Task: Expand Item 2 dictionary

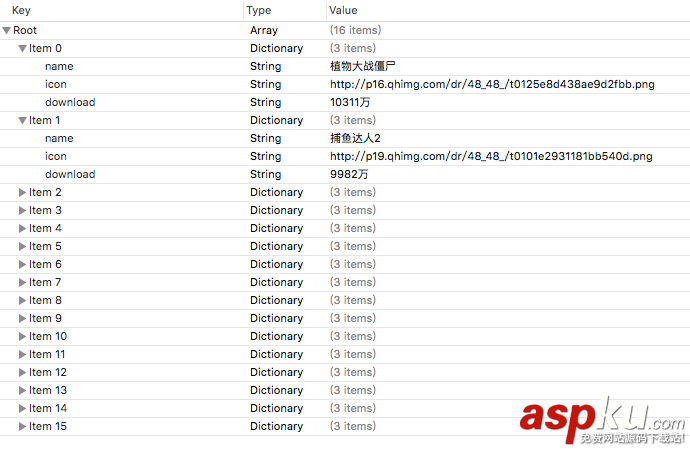Action: pyautogui.click(x=23, y=192)
